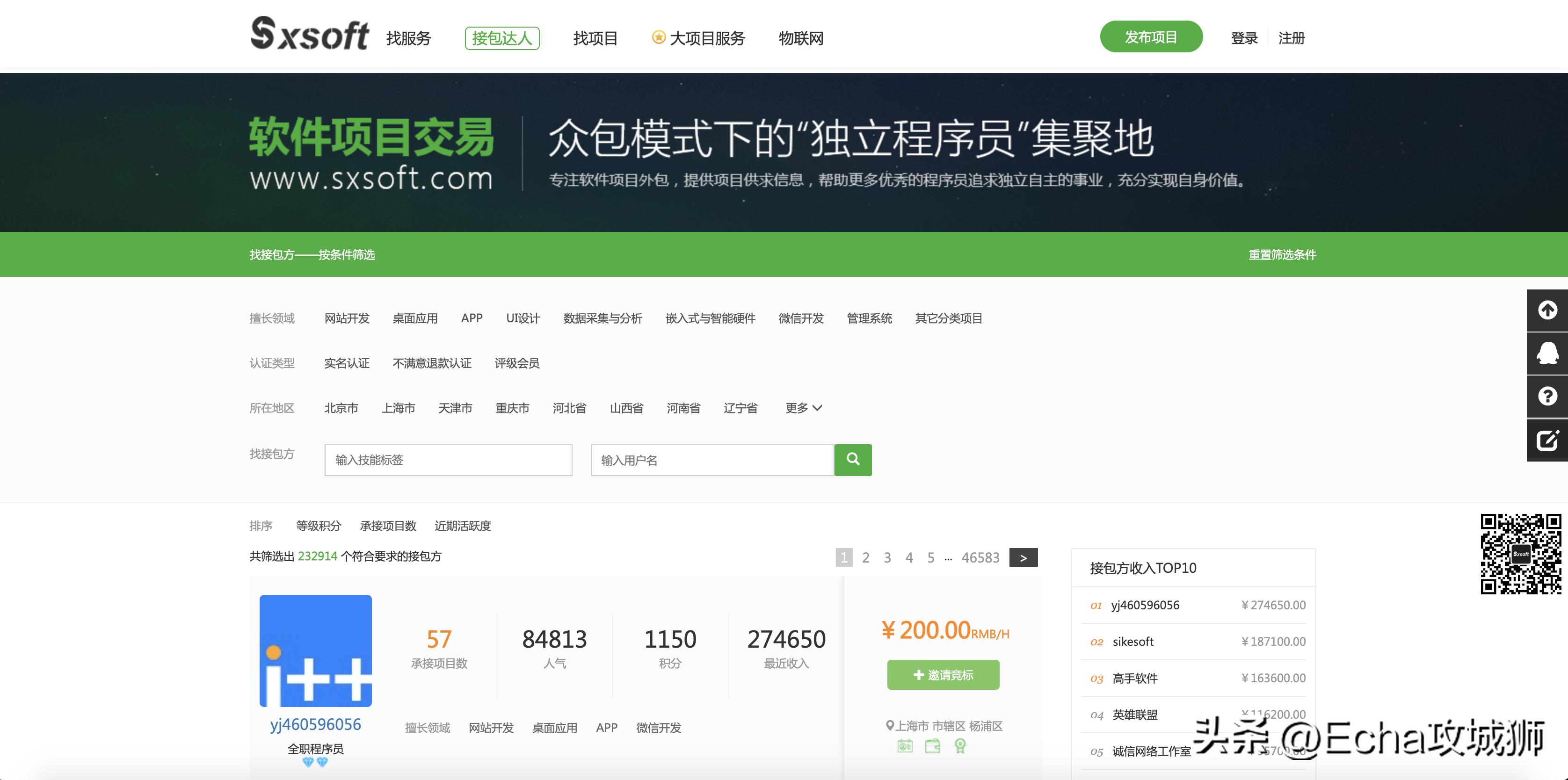Open the 物联网 menu item

801,38
